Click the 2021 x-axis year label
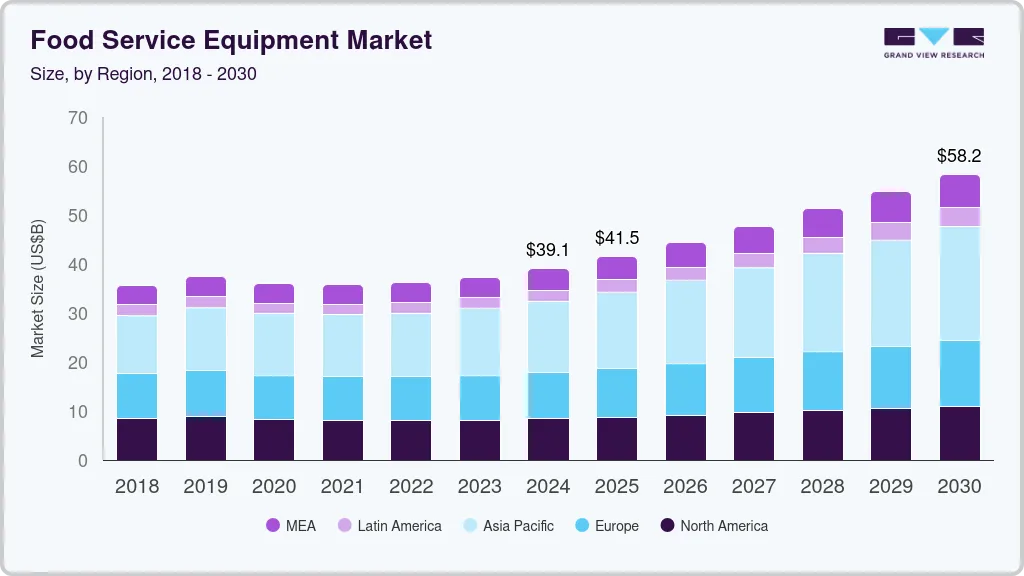The height and width of the screenshot is (576, 1024). pyautogui.click(x=343, y=487)
